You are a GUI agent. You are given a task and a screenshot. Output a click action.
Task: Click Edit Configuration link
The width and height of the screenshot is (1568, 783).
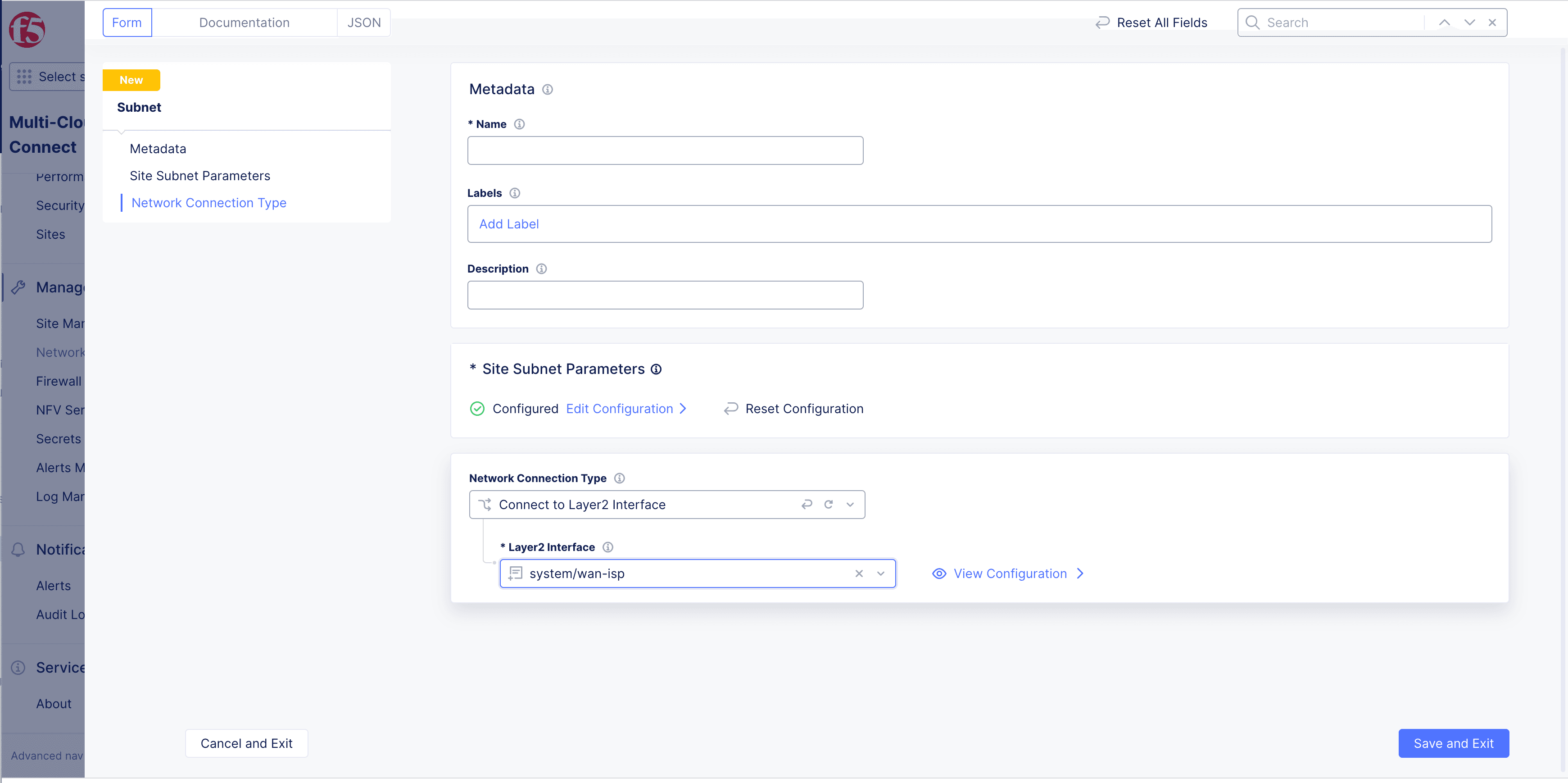click(619, 409)
